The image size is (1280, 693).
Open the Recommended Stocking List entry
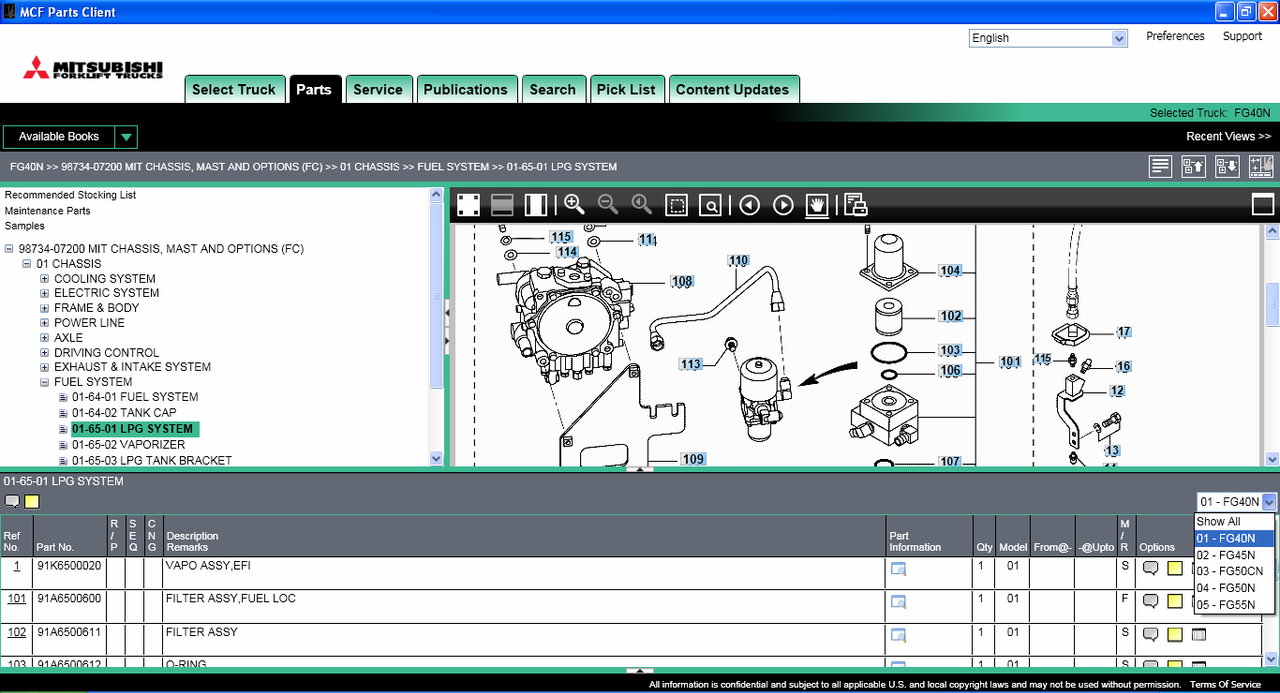point(70,195)
